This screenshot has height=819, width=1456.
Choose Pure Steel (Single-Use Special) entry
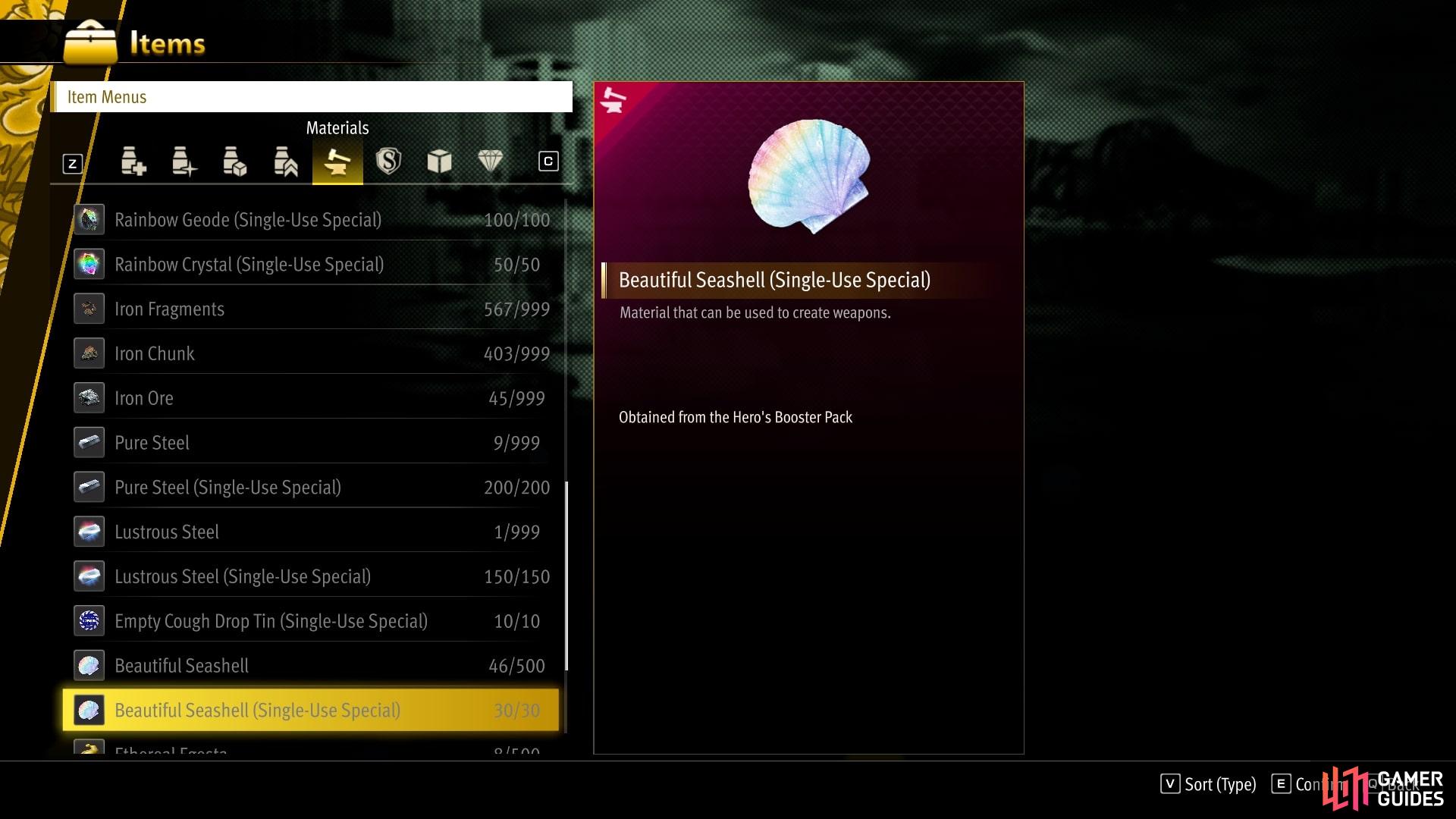[x=312, y=487]
